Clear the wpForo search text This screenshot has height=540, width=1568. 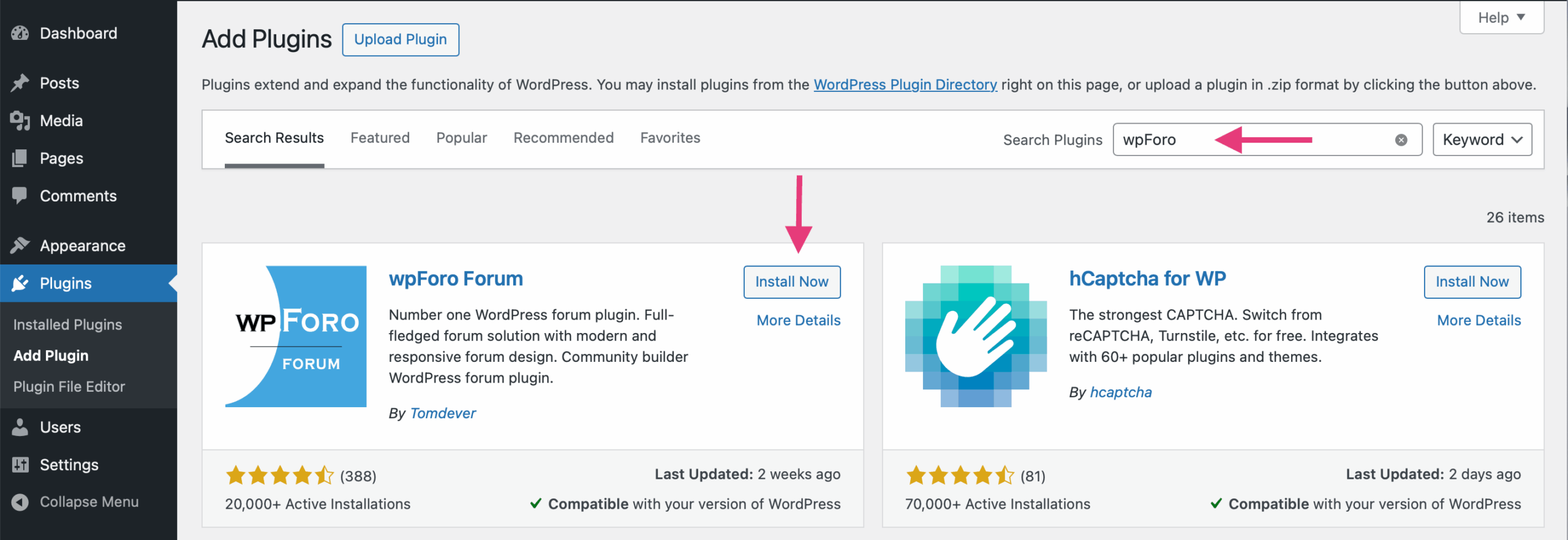point(1401,140)
